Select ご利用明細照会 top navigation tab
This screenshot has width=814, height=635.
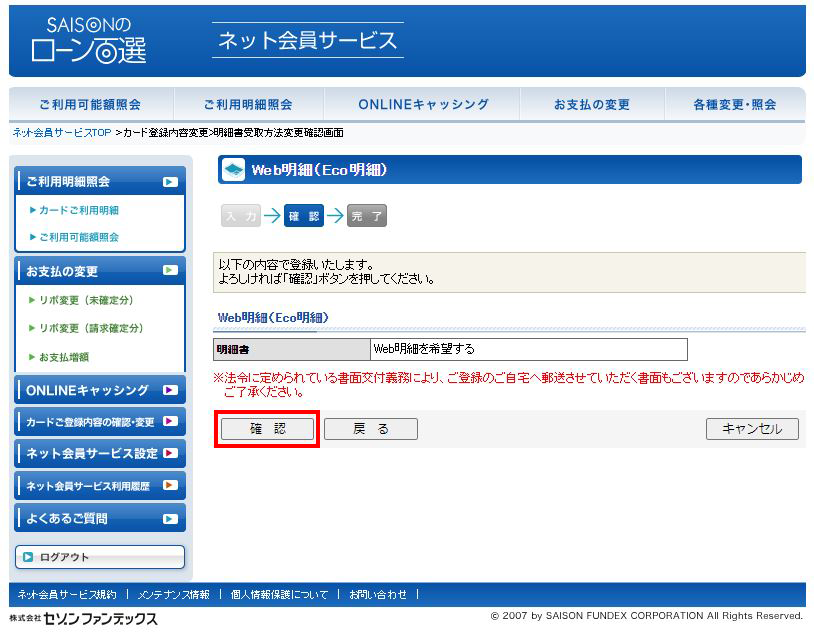click(x=247, y=104)
